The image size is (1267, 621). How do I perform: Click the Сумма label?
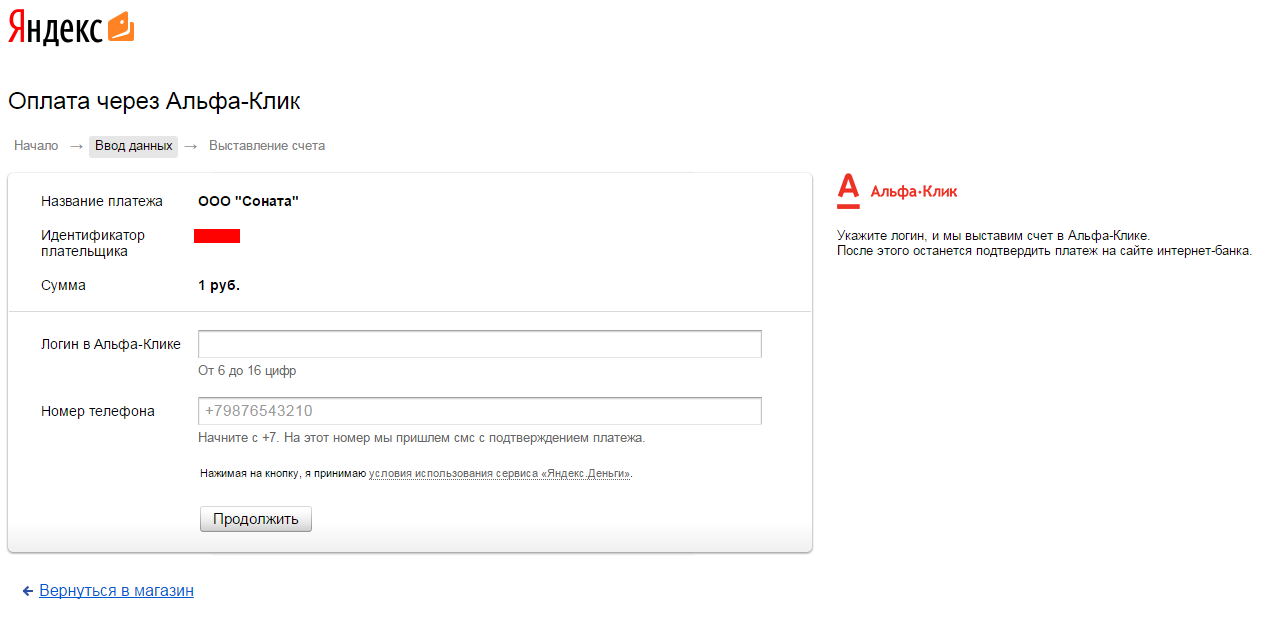coord(63,285)
